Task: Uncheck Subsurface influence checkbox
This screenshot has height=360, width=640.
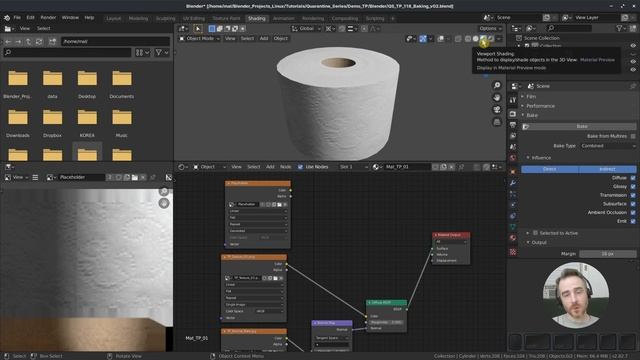Action: coord(633,204)
